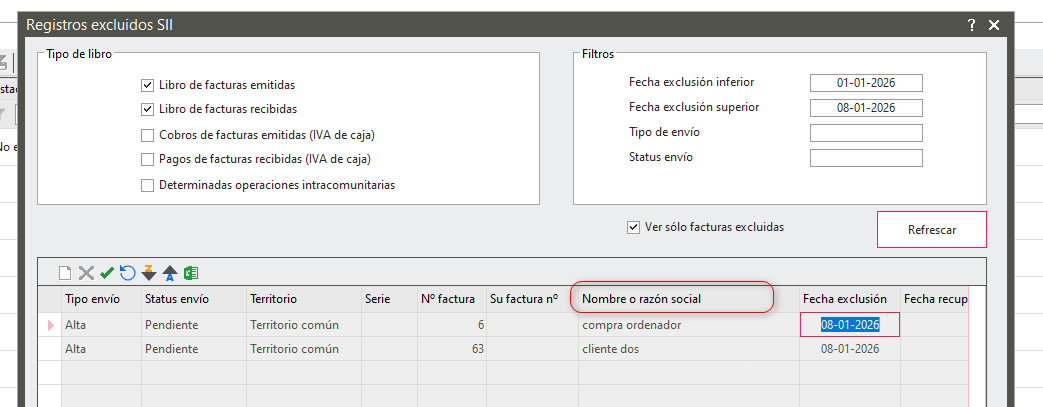
Task: Sort descending with the Z arrow icon
Action: coord(149,273)
